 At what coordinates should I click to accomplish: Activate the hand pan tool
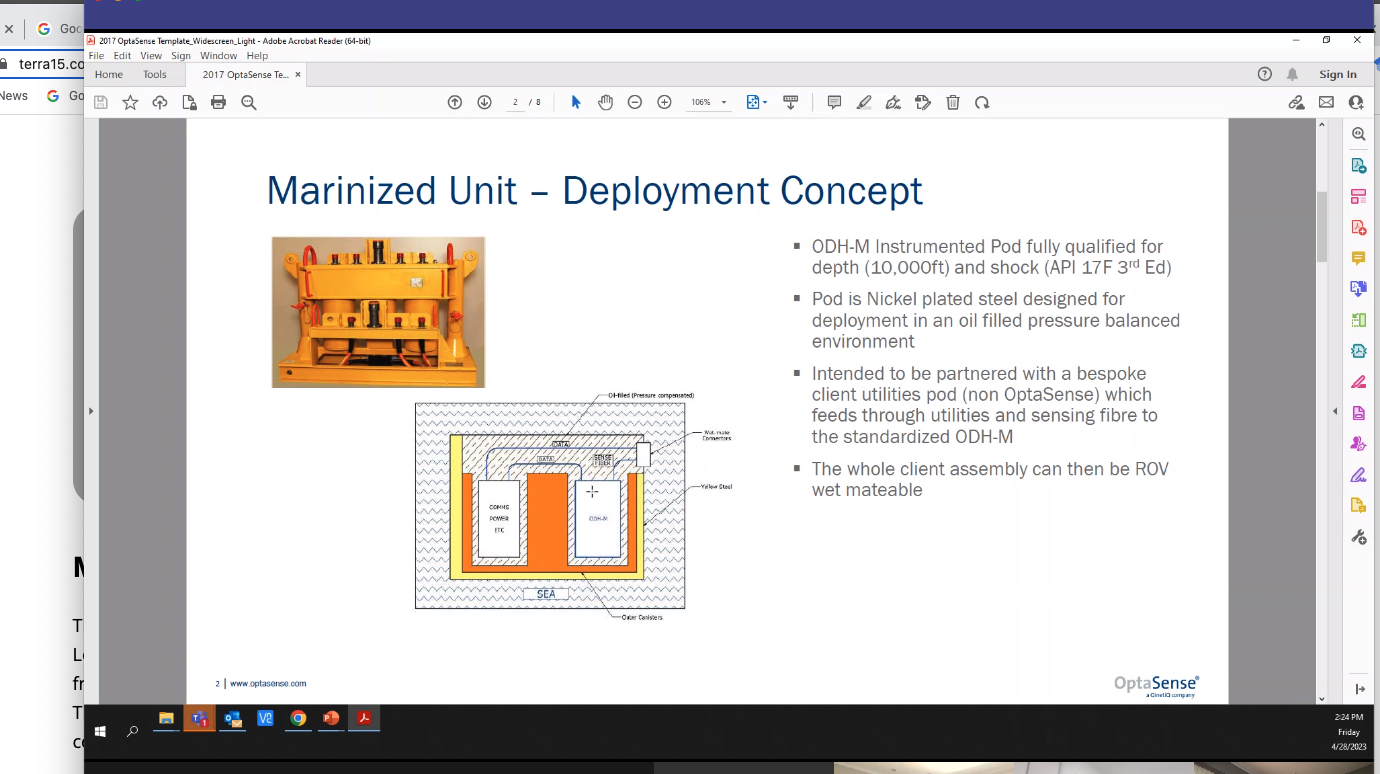coord(605,102)
